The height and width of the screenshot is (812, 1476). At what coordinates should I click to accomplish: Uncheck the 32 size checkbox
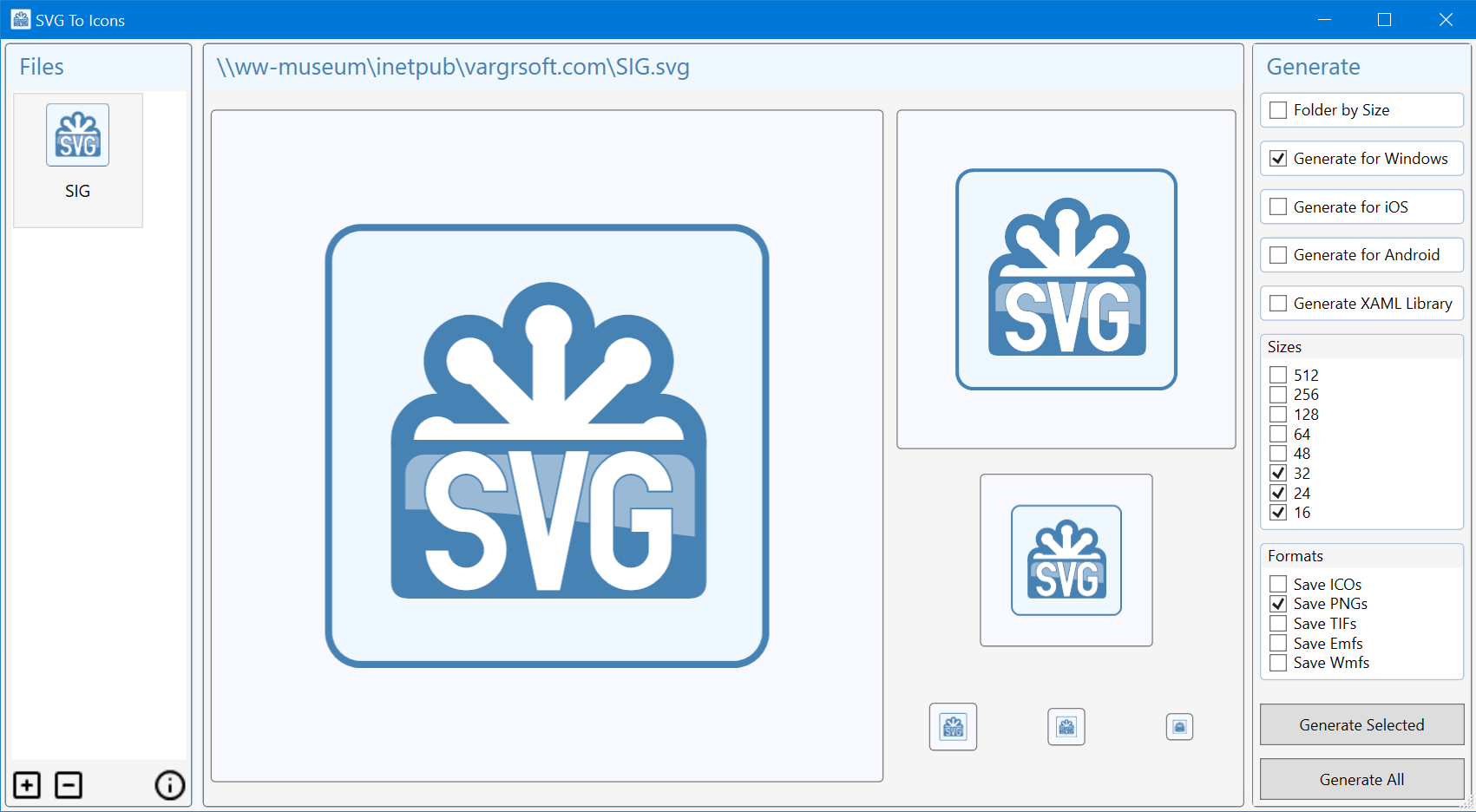click(x=1278, y=474)
